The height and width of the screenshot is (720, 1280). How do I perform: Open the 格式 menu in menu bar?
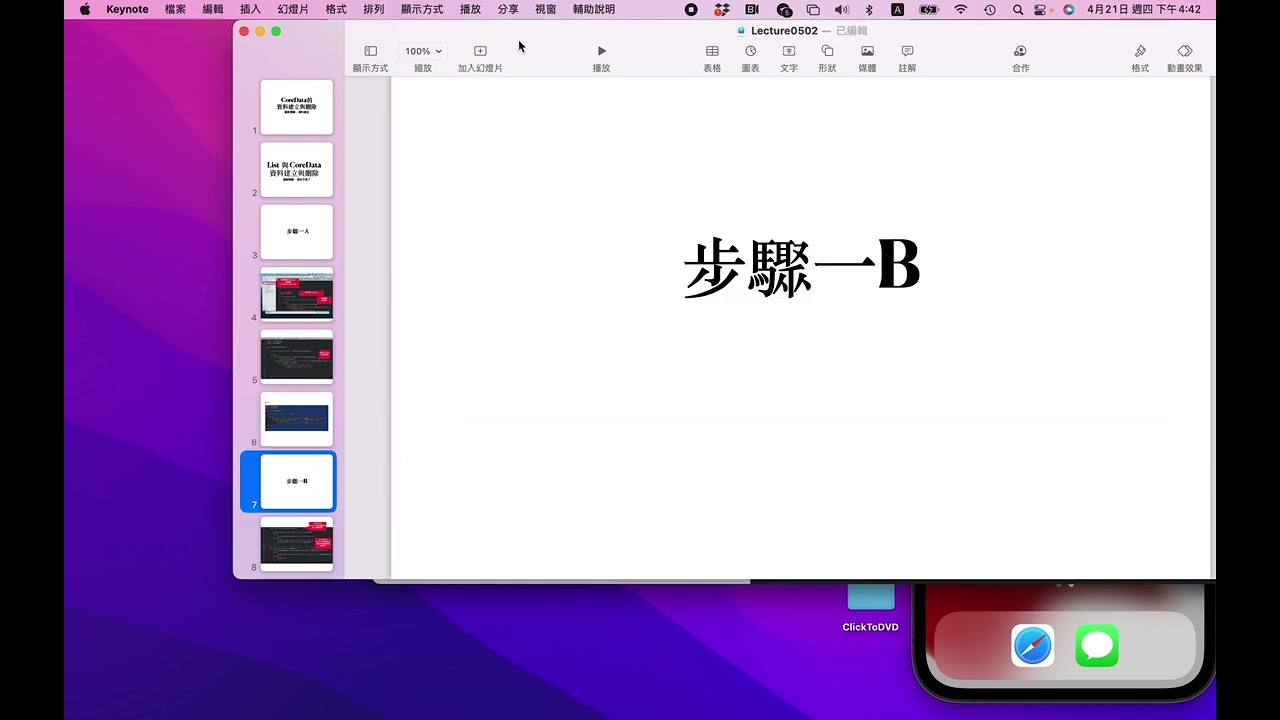pos(336,9)
